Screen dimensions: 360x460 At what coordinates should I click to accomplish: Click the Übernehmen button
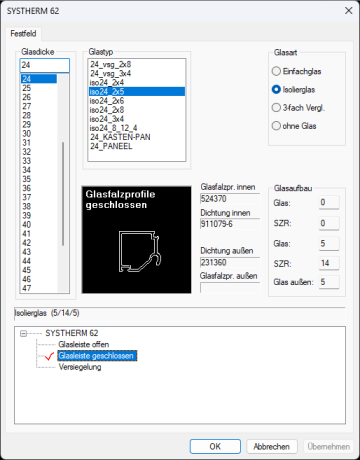tap(328, 446)
